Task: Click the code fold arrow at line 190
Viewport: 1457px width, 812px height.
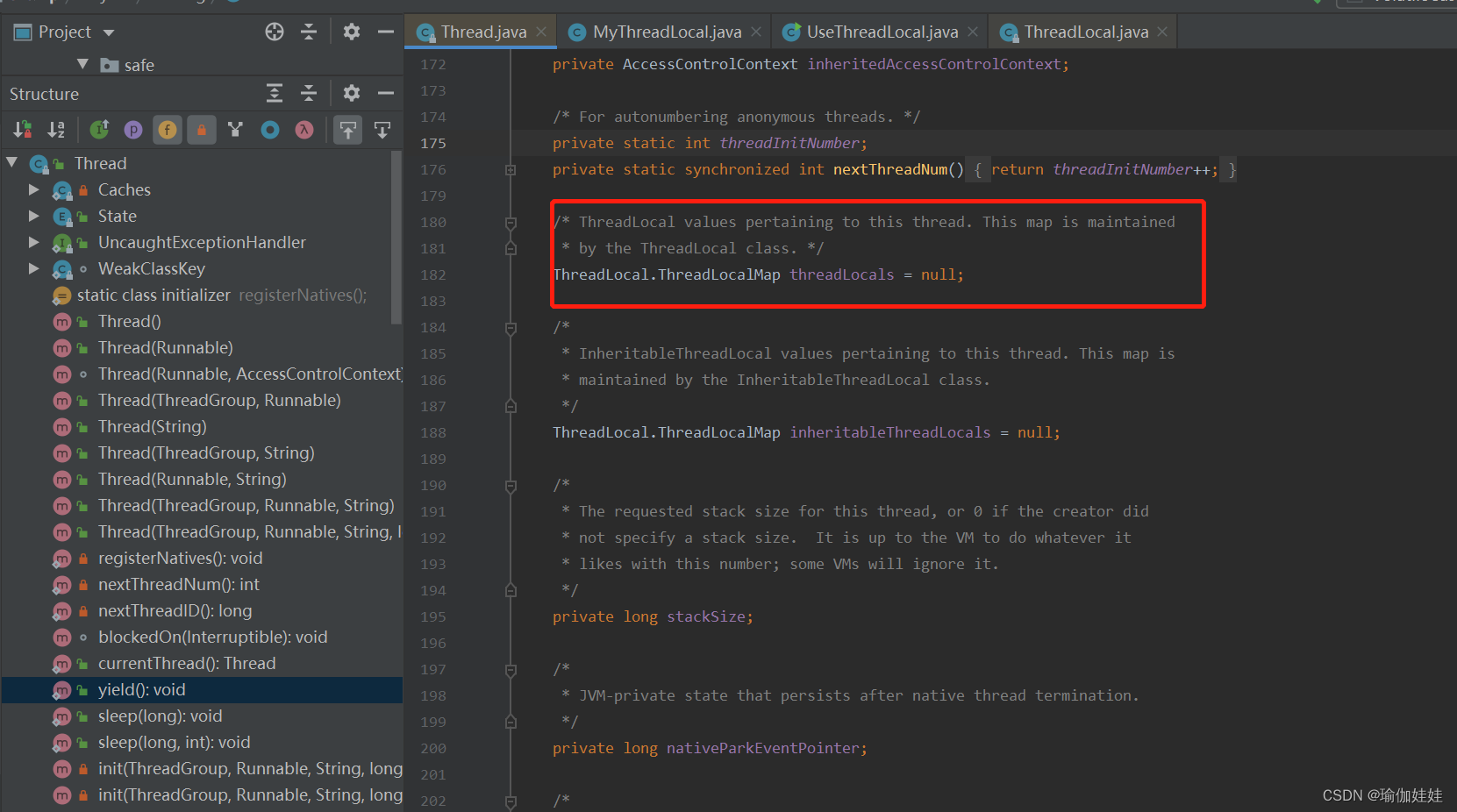Action: pyautogui.click(x=511, y=485)
